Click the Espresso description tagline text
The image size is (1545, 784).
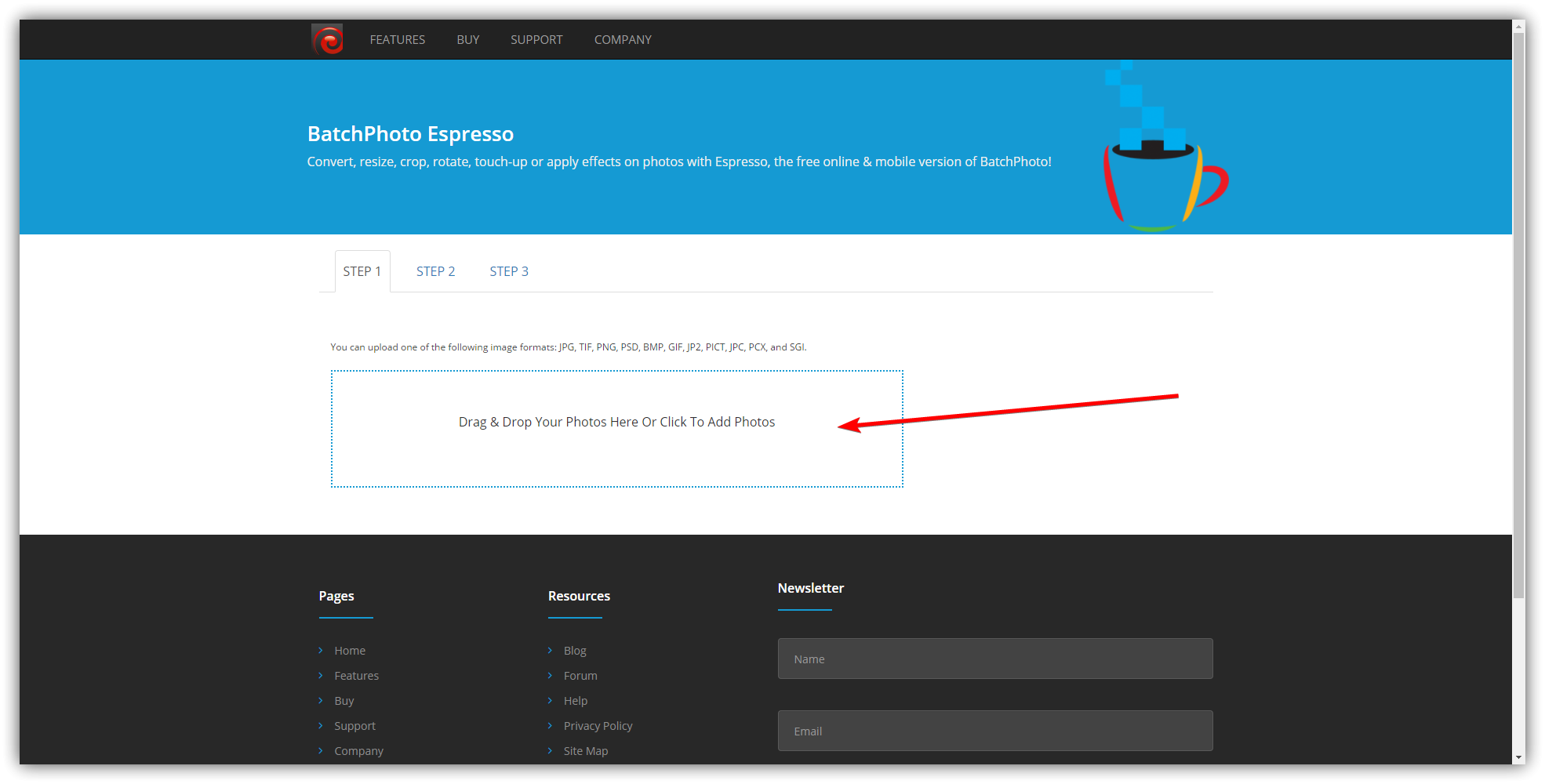(x=679, y=162)
